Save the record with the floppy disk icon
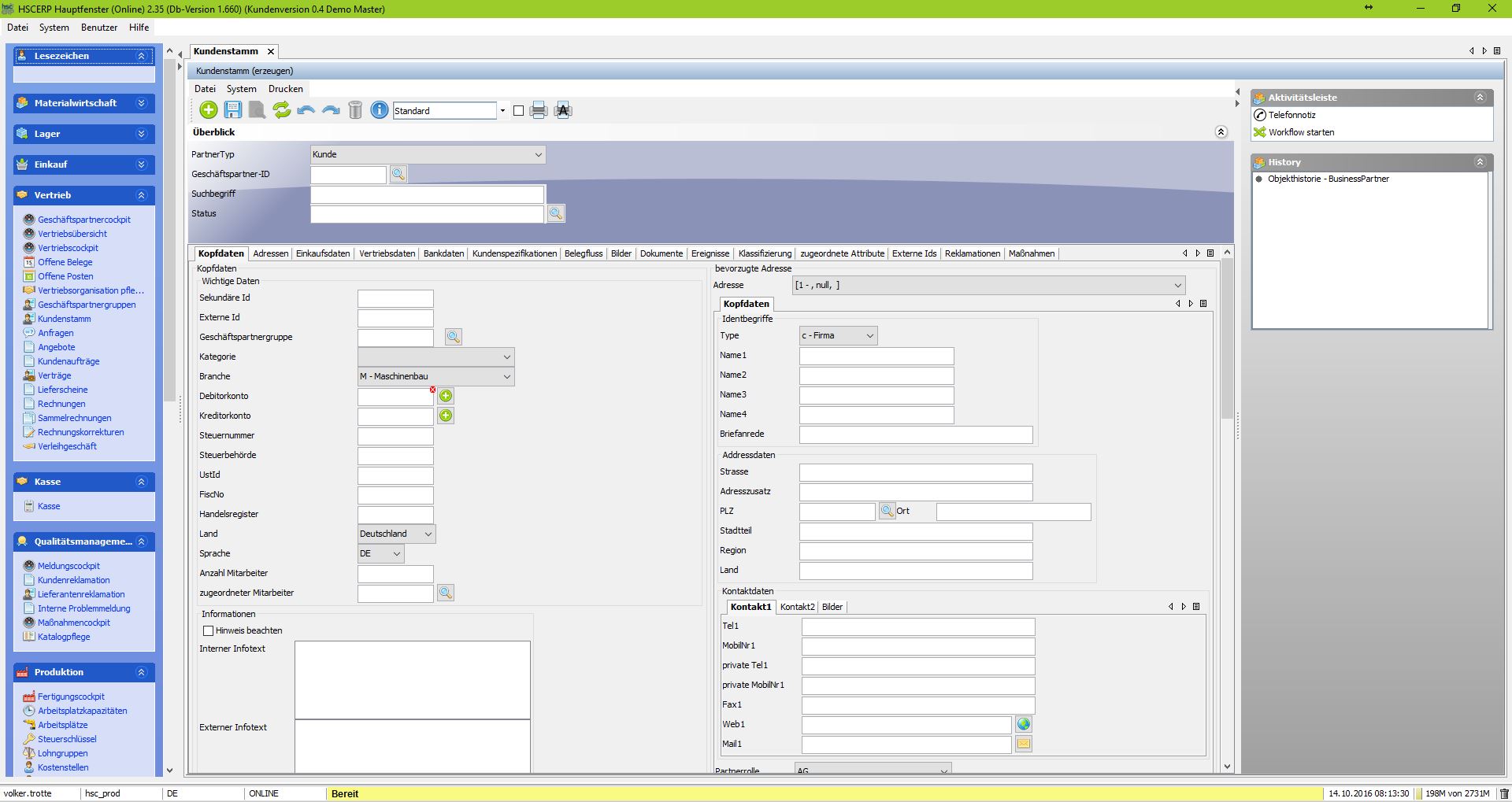 (233, 110)
